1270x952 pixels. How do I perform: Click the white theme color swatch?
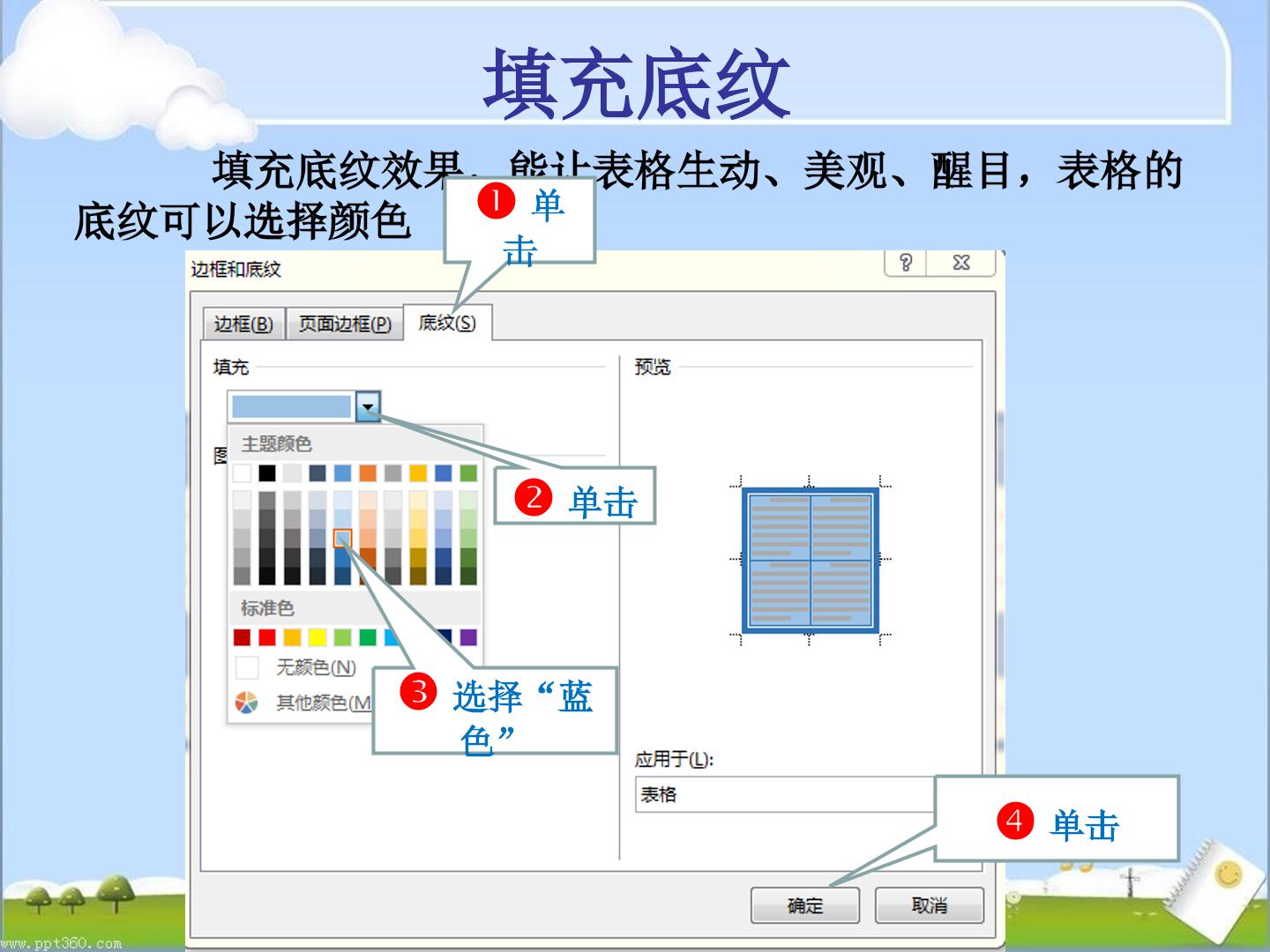pos(242,473)
